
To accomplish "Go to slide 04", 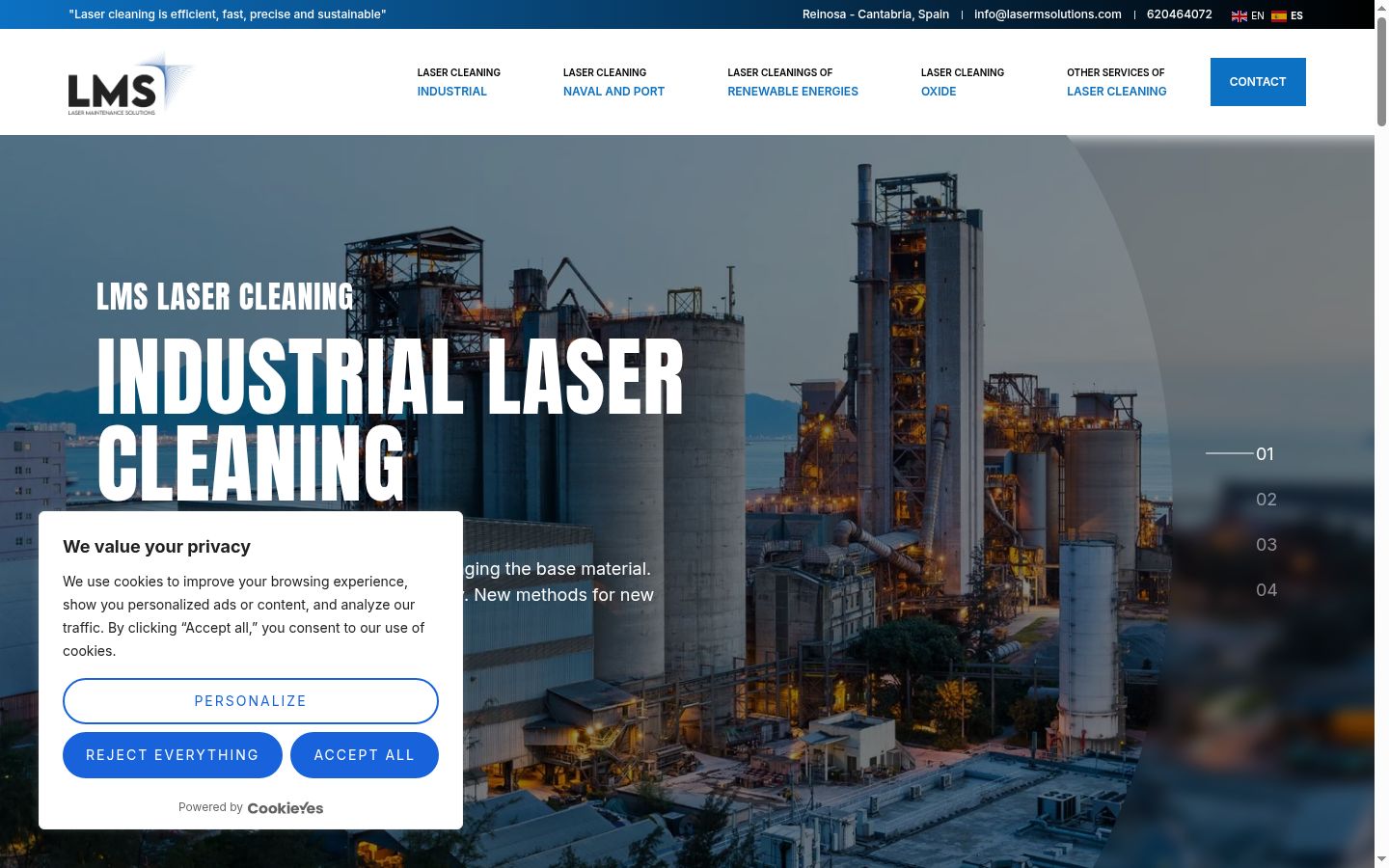I will pos(1266,589).
